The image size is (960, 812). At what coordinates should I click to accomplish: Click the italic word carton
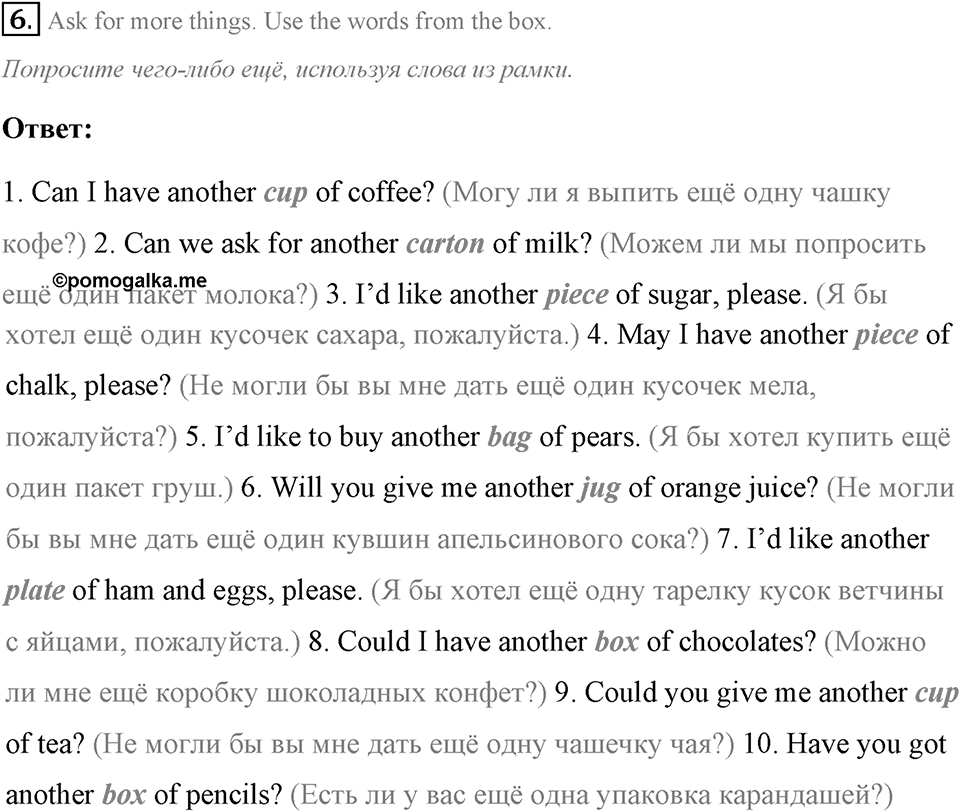pos(445,244)
